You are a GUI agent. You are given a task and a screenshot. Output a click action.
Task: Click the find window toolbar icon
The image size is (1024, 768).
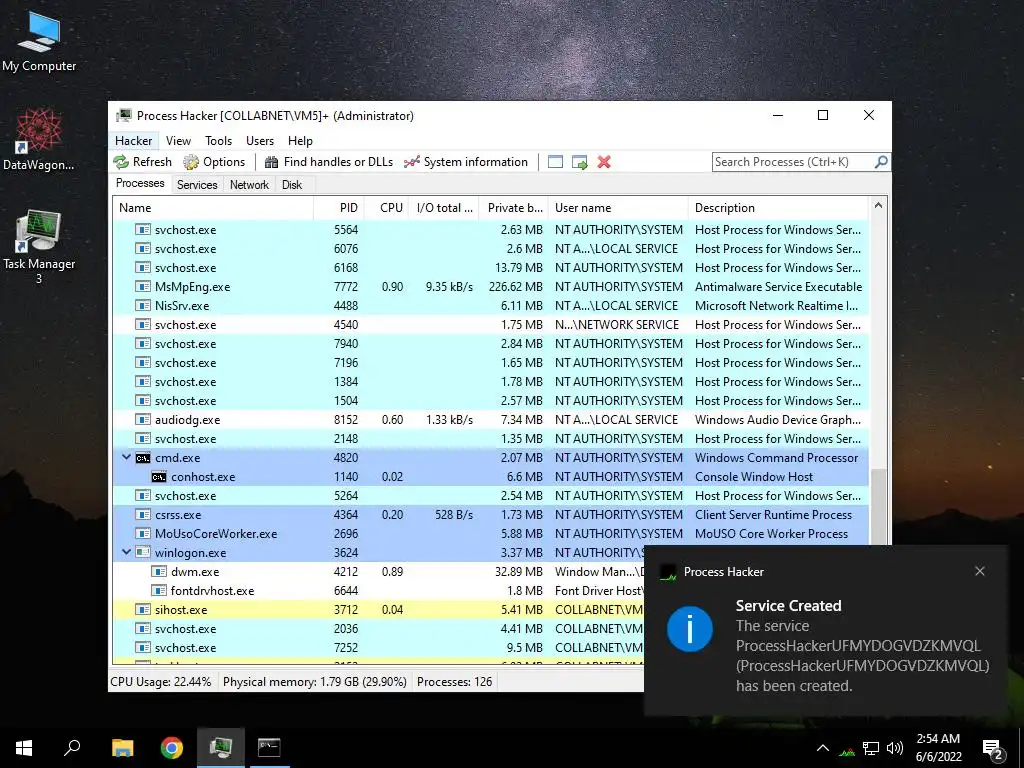tap(555, 162)
